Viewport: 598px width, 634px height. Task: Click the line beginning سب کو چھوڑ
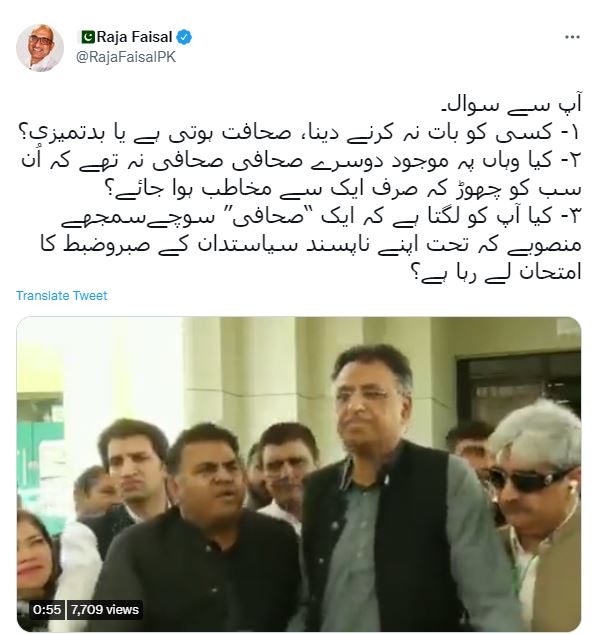343,189
